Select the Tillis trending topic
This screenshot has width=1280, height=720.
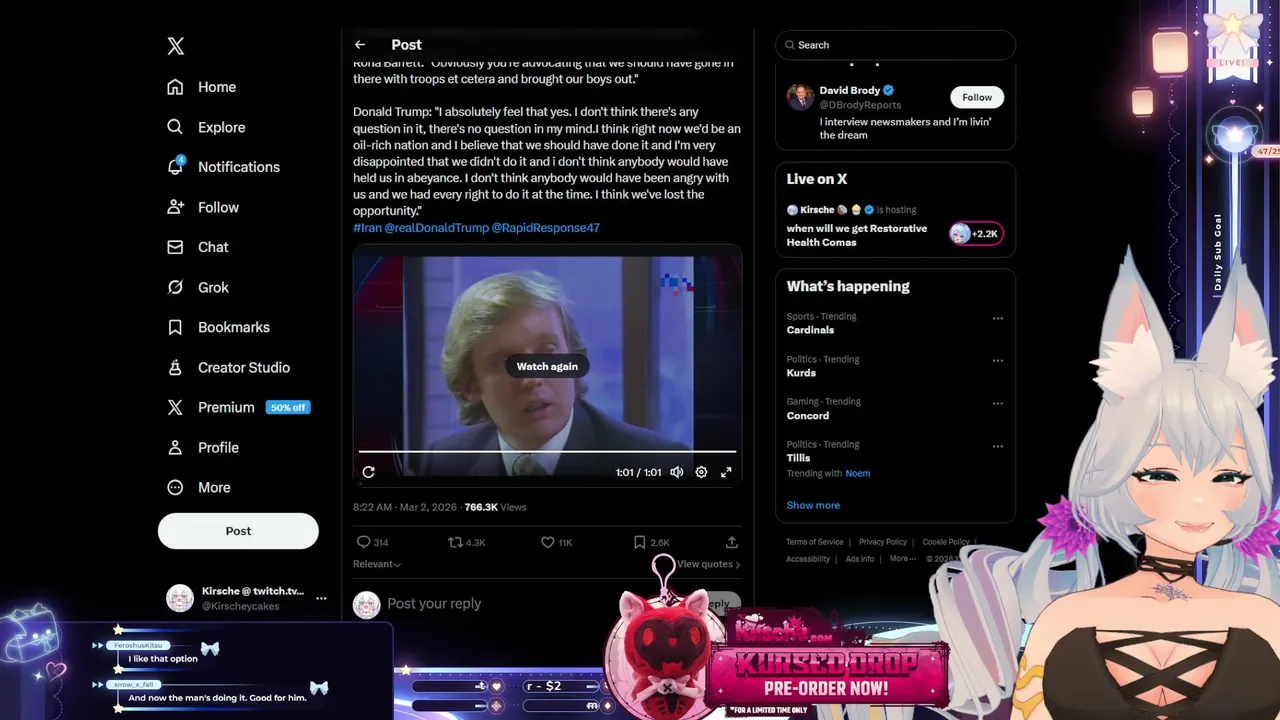798,458
